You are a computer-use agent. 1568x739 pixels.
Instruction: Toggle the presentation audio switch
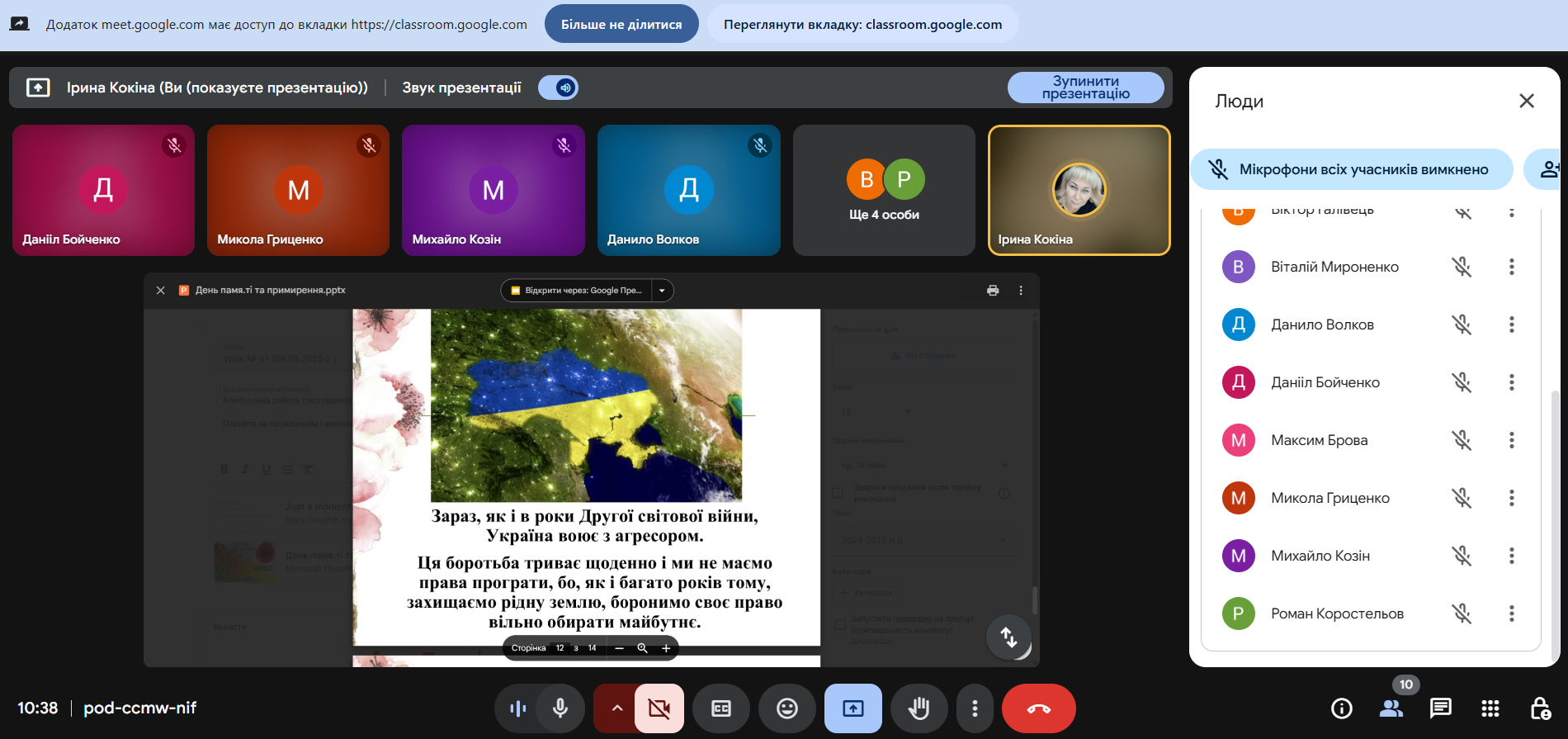(559, 88)
